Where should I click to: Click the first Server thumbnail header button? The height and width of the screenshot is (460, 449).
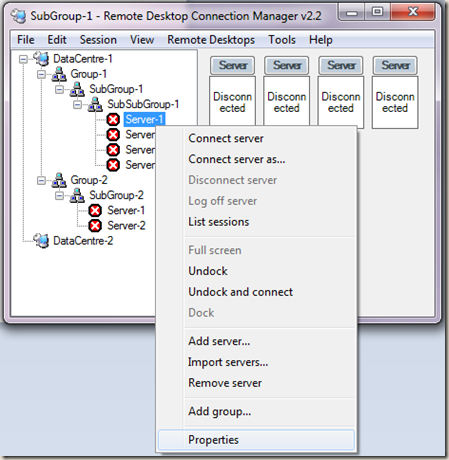[233, 65]
